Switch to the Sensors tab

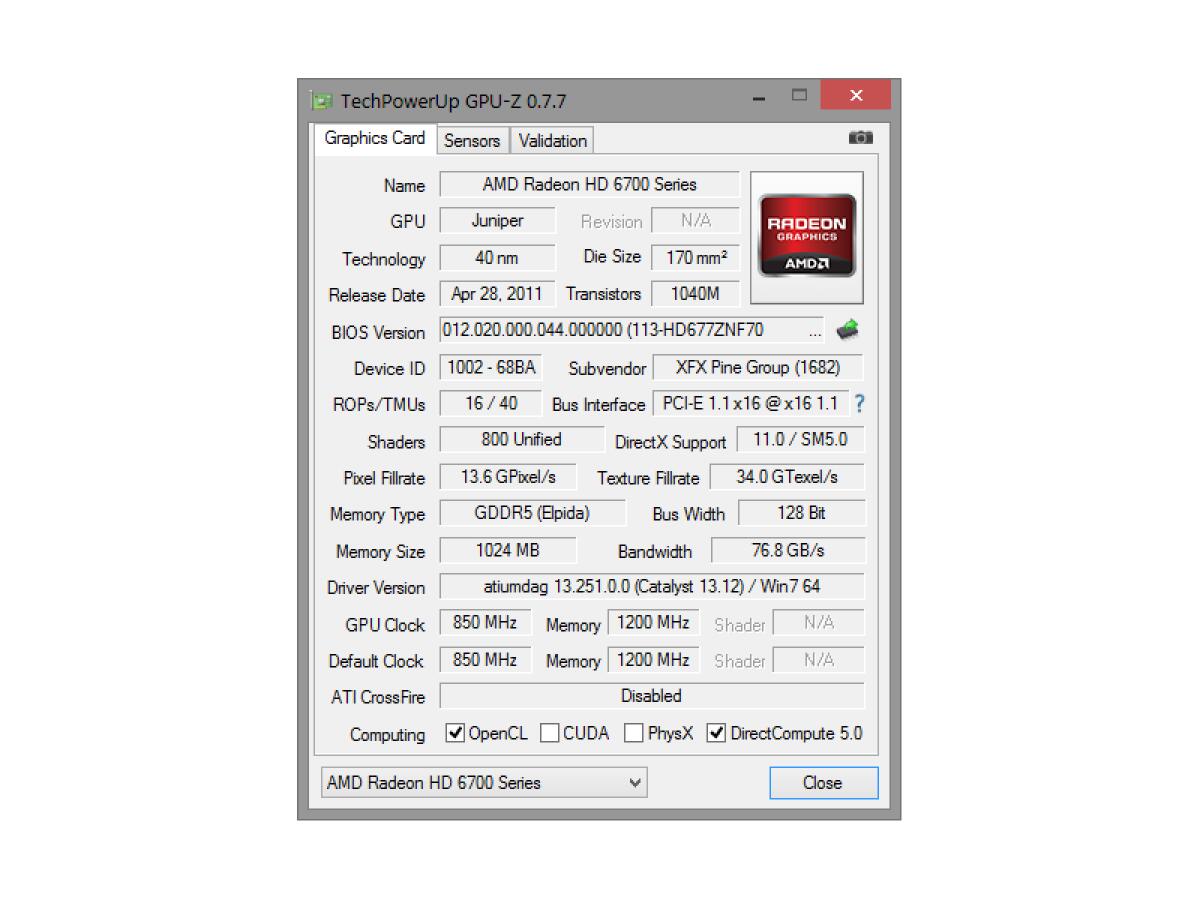click(472, 140)
